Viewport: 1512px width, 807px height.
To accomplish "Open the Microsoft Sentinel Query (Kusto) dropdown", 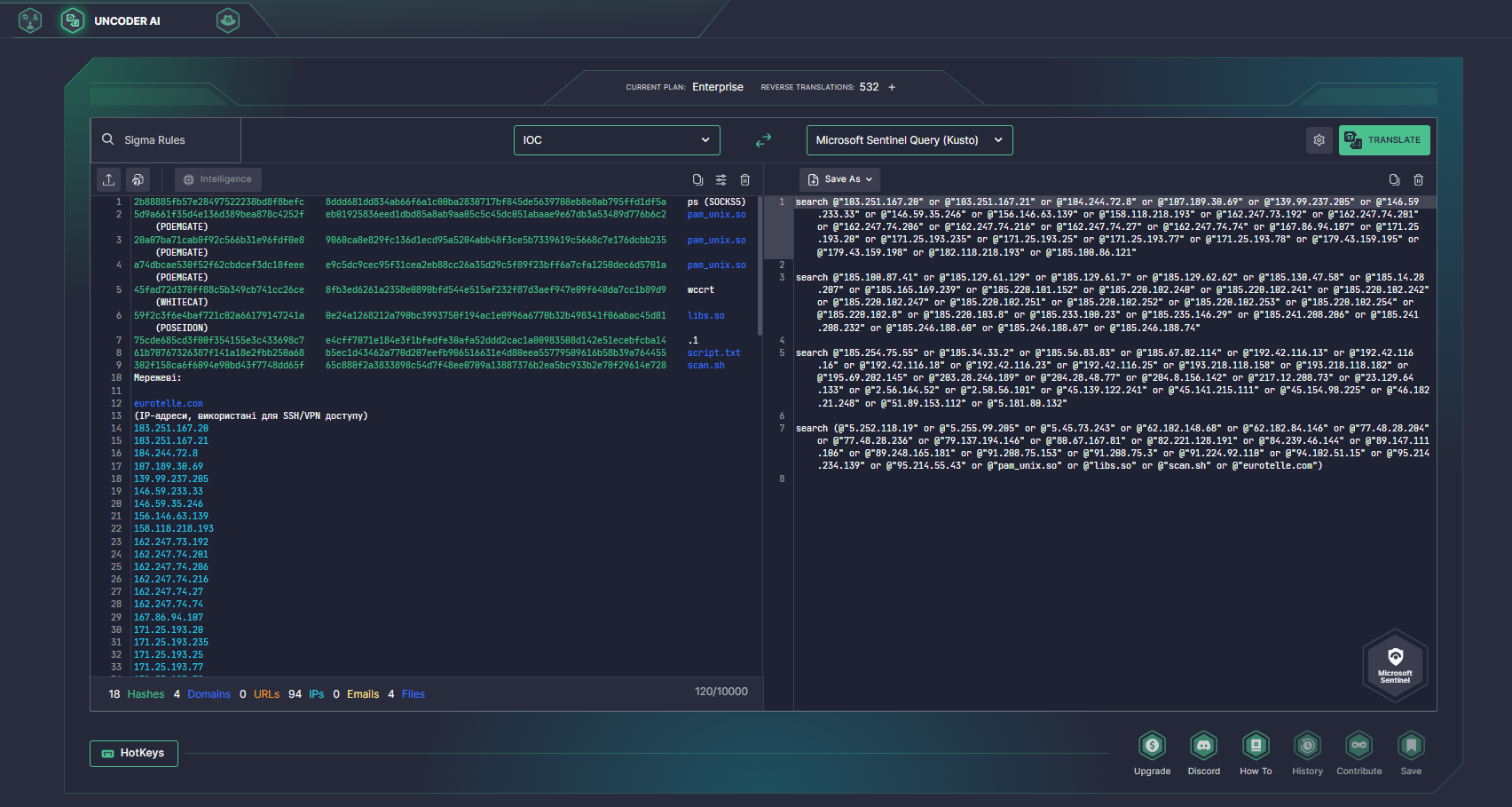I will click(x=910, y=140).
